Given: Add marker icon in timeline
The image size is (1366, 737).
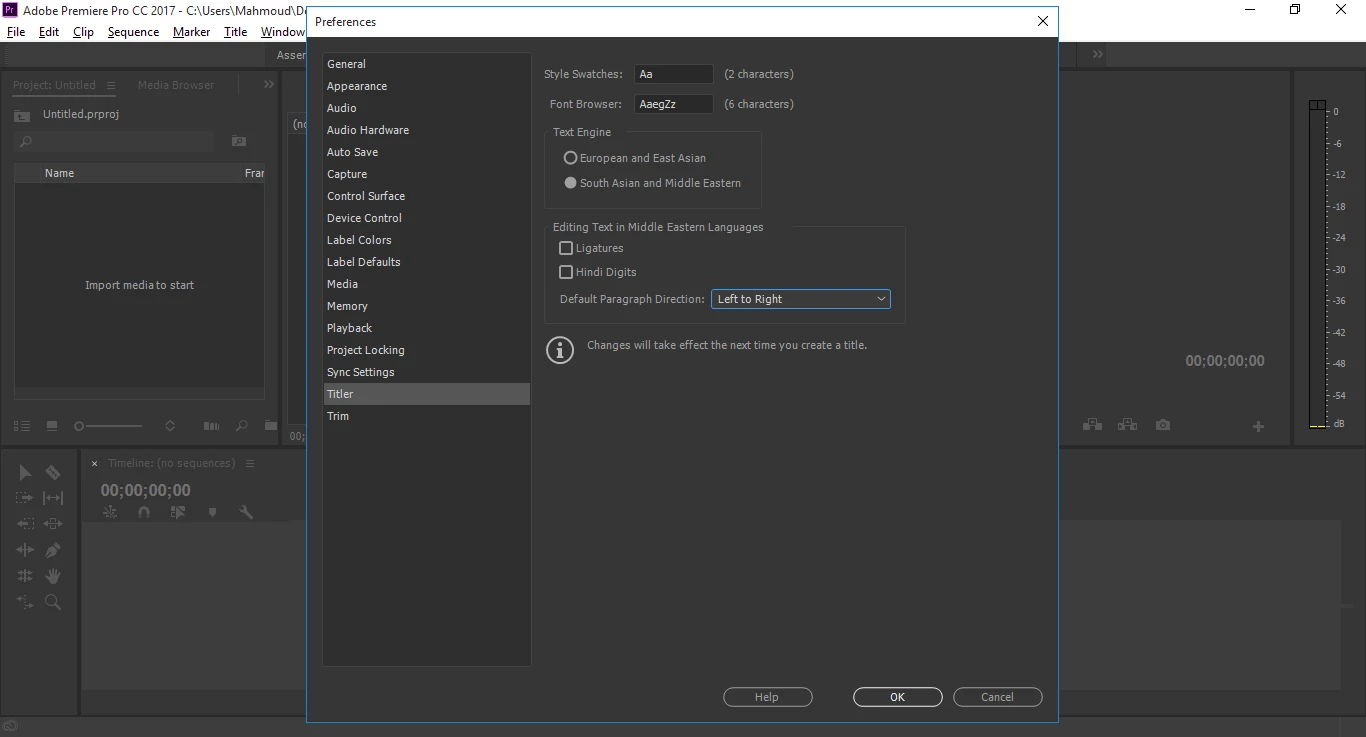Looking at the screenshot, I should [212, 512].
